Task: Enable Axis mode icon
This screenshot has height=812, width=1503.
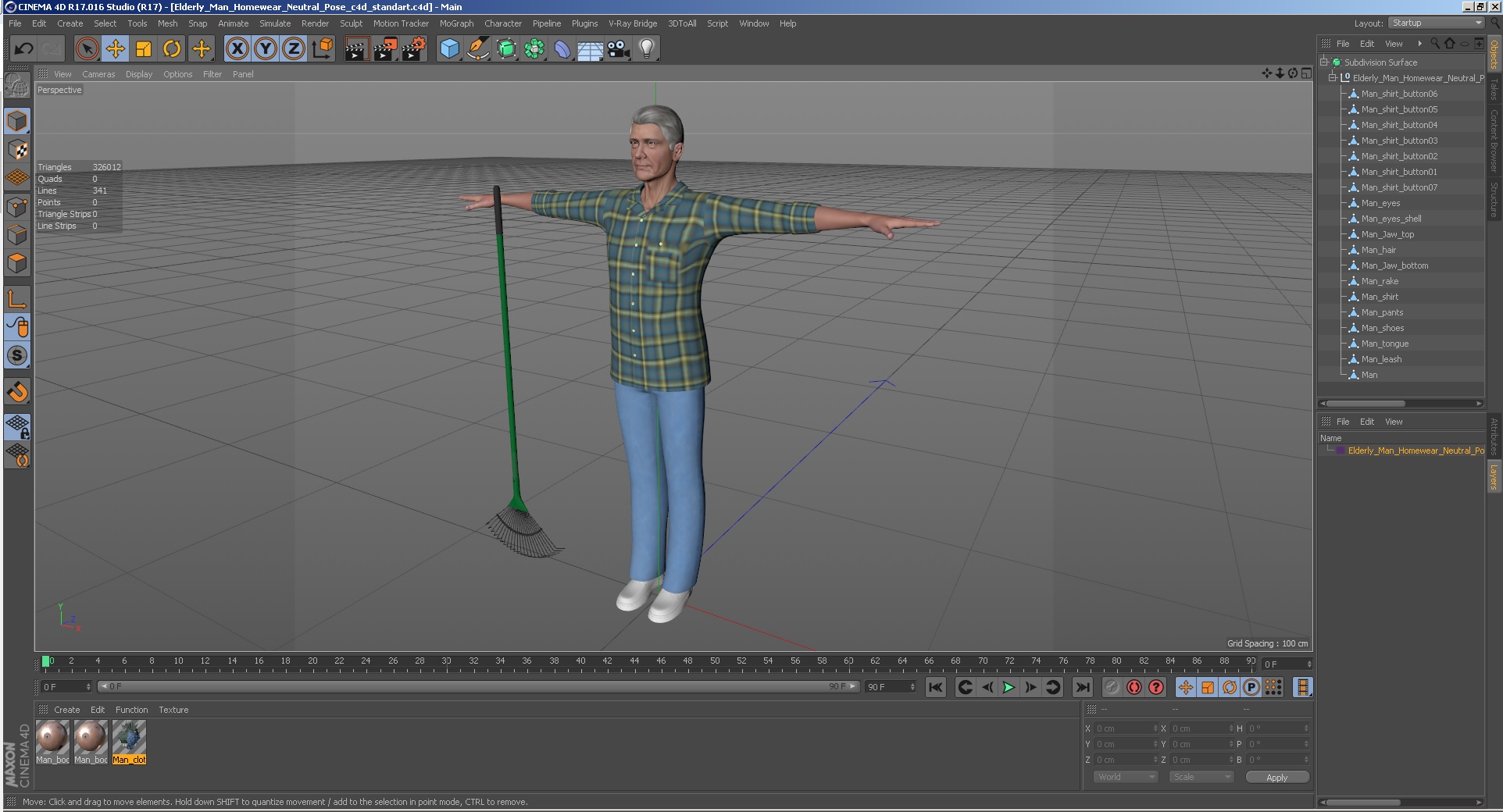Action: pyautogui.click(x=17, y=298)
